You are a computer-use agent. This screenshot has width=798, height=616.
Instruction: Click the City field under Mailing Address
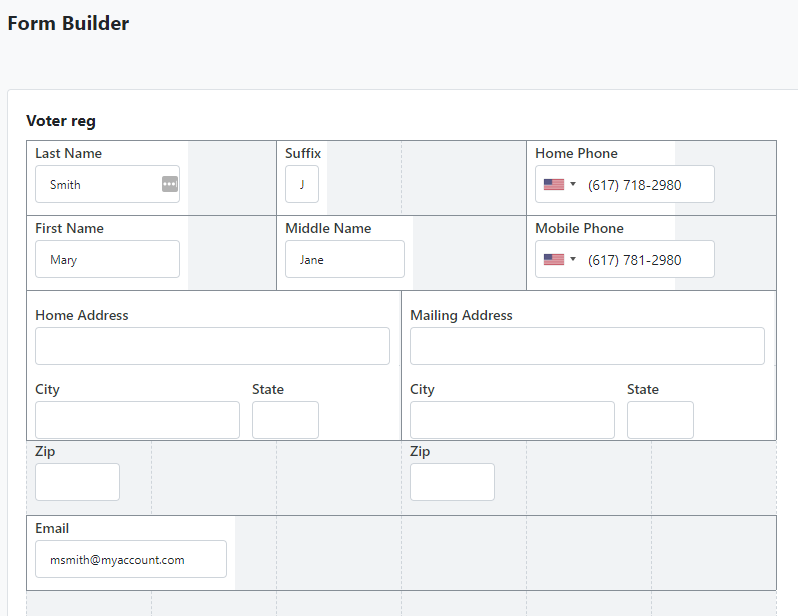coord(512,420)
